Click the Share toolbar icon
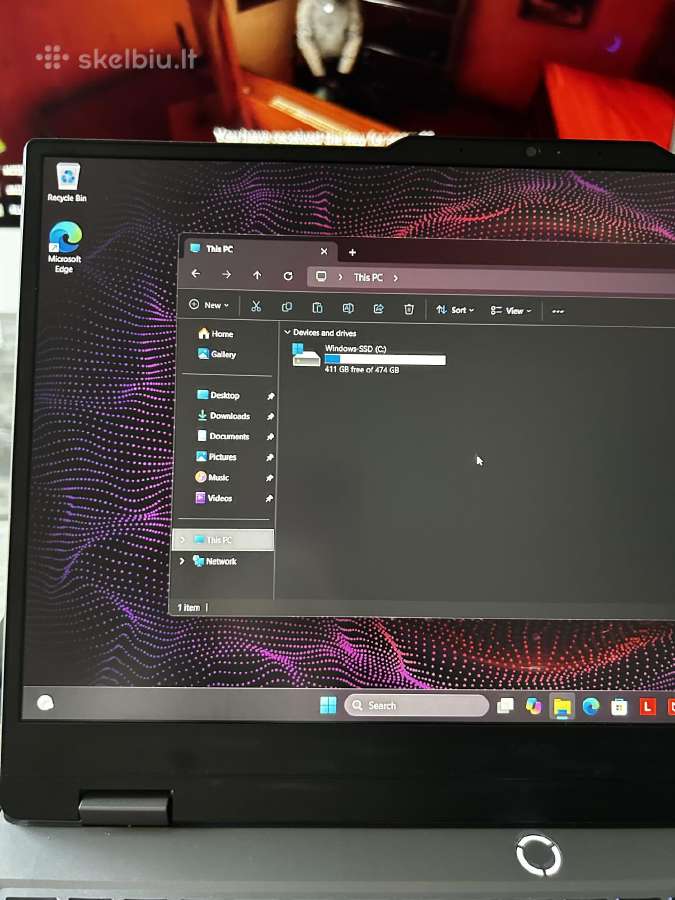Screen dimensions: 675x900 tap(378, 309)
